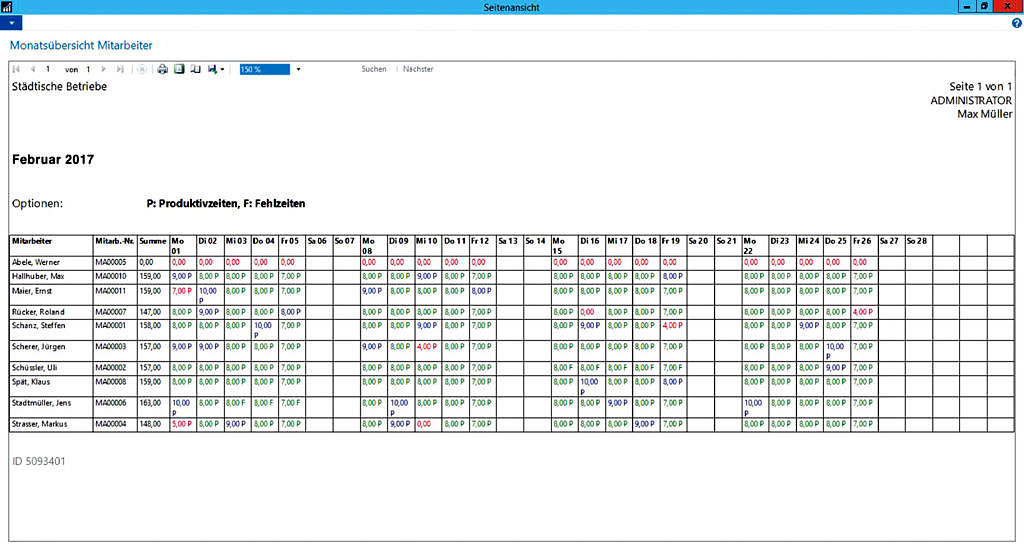Open the help question mark icon
Image resolution: width=1024 pixels, height=550 pixels.
(1016, 23)
